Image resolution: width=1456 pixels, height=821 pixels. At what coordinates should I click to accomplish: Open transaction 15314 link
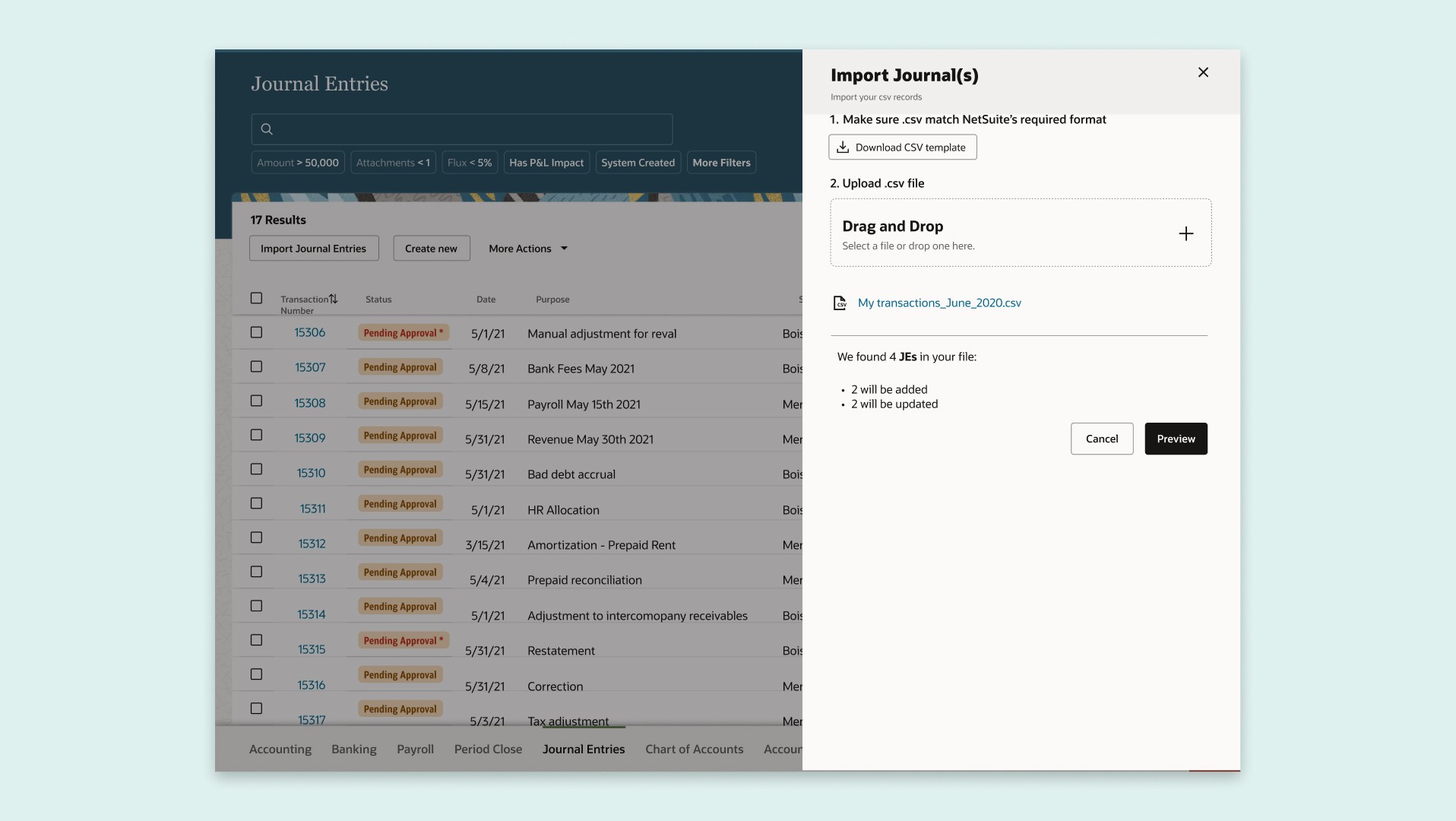312,614
